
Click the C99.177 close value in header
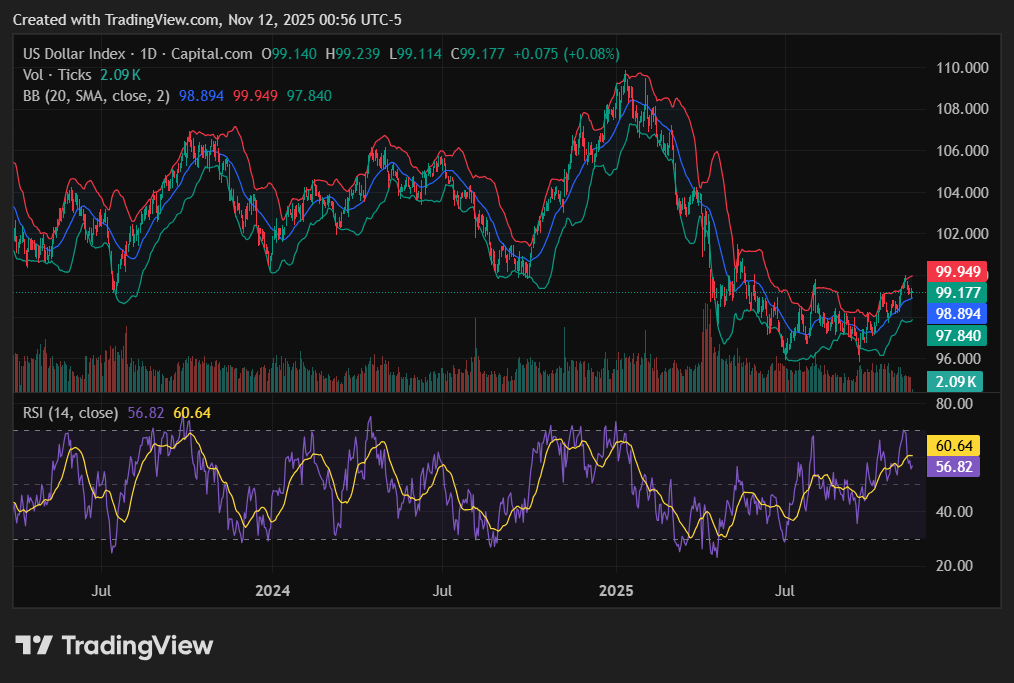click(x=478, y=54)
